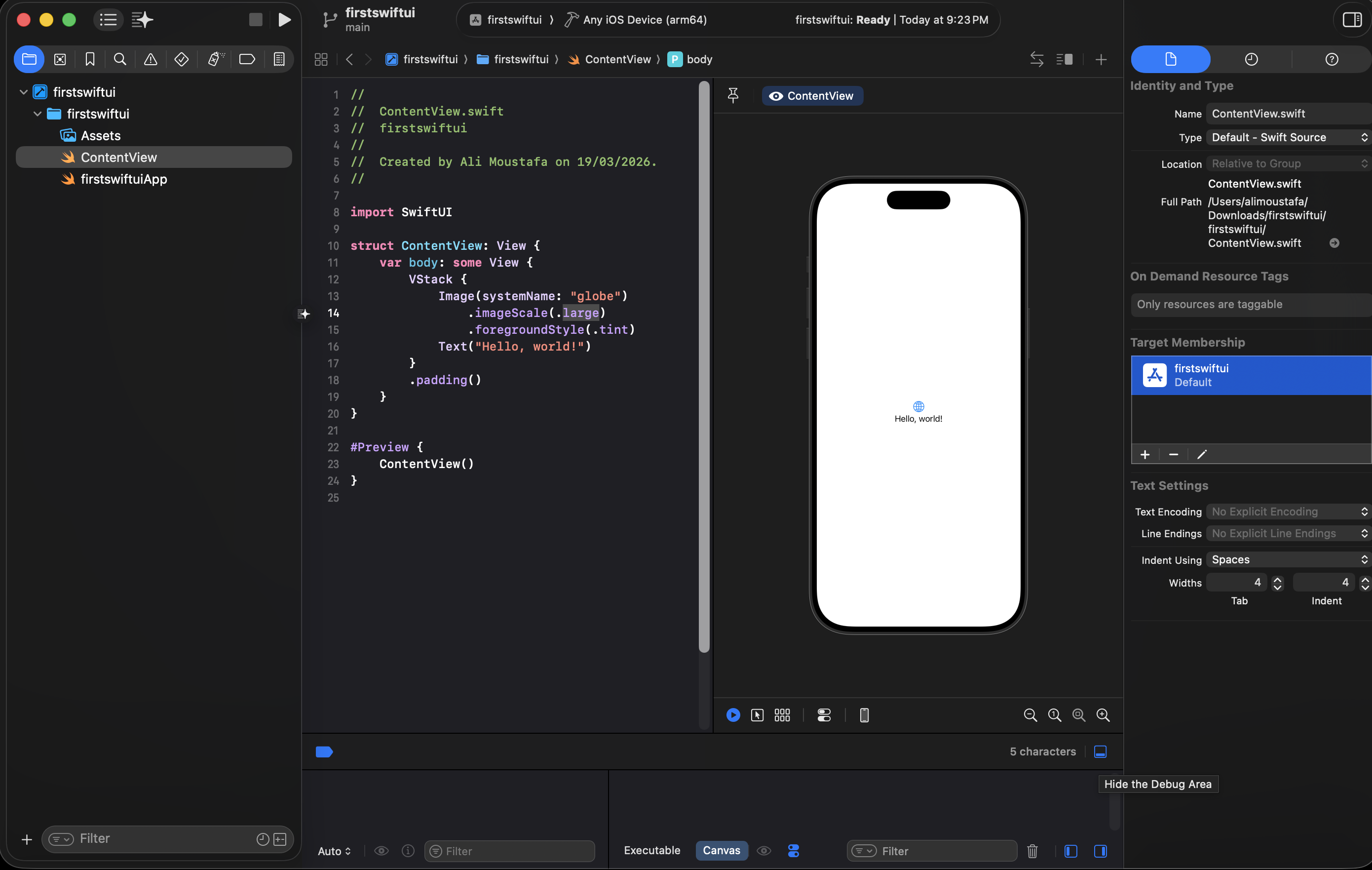
Task: Click the trash icon to clear console
Action: pos(1032,851)
